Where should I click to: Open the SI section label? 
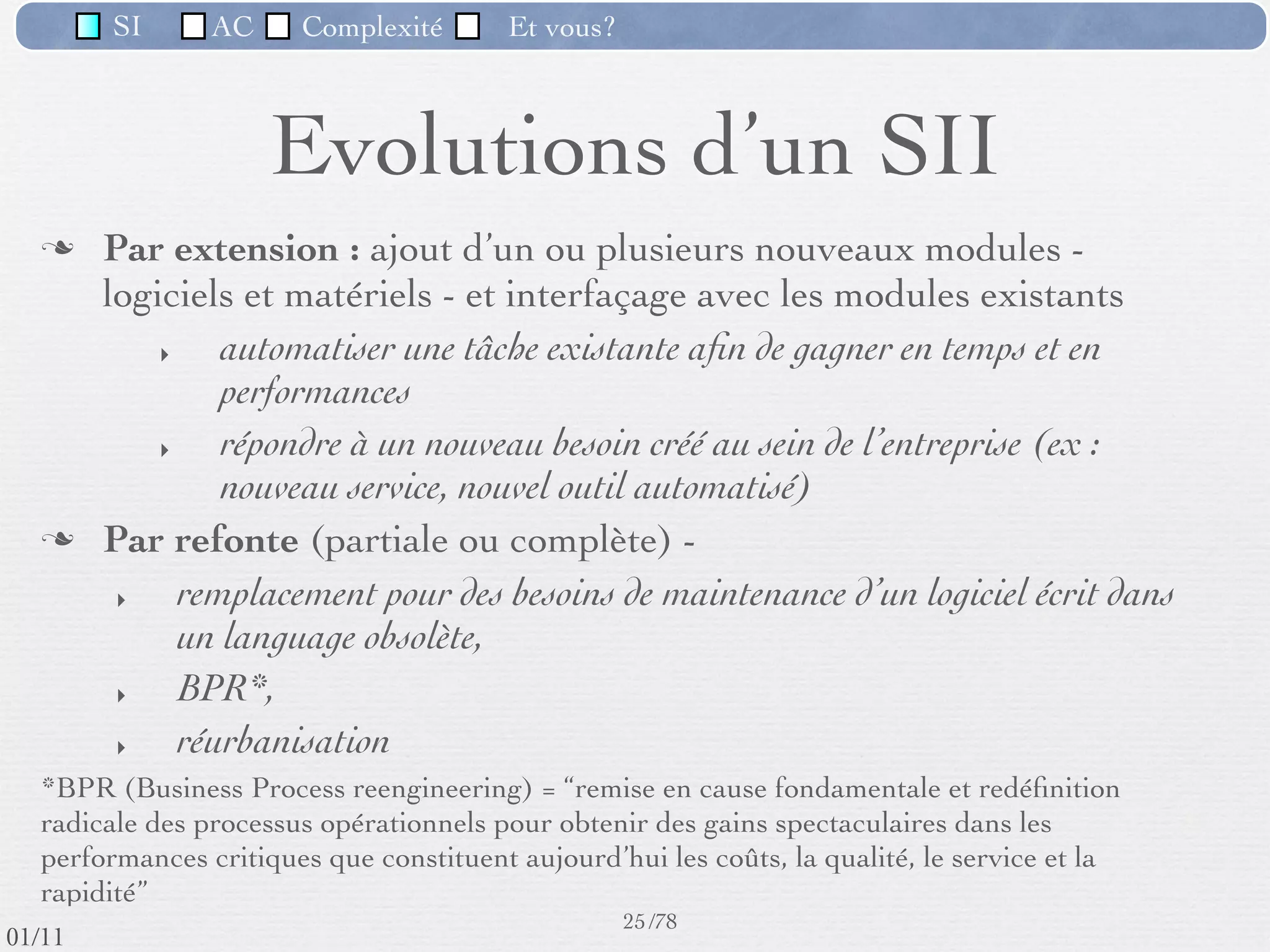click(127, 27)
